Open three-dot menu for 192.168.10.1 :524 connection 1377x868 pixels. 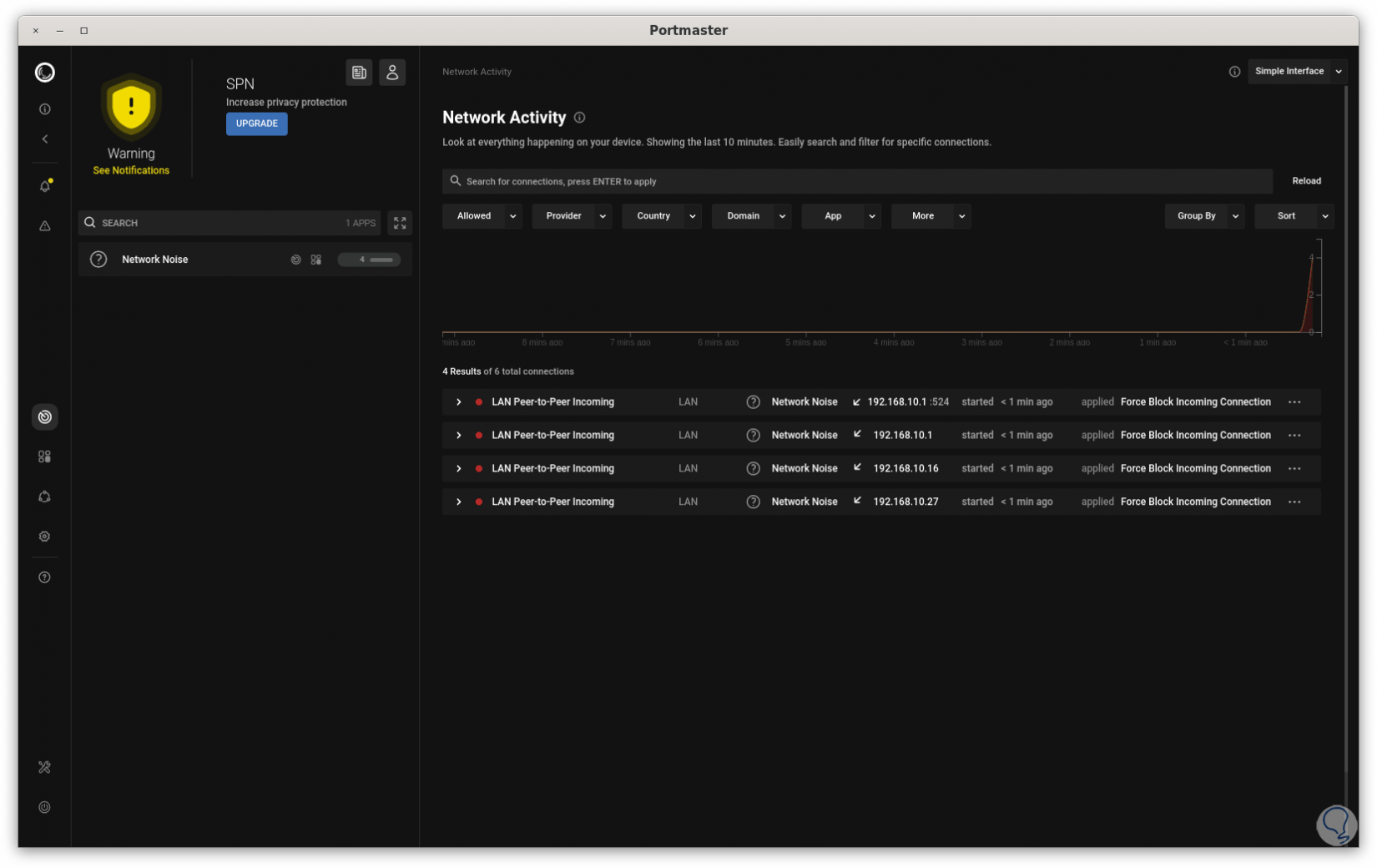coord(1294,402)
